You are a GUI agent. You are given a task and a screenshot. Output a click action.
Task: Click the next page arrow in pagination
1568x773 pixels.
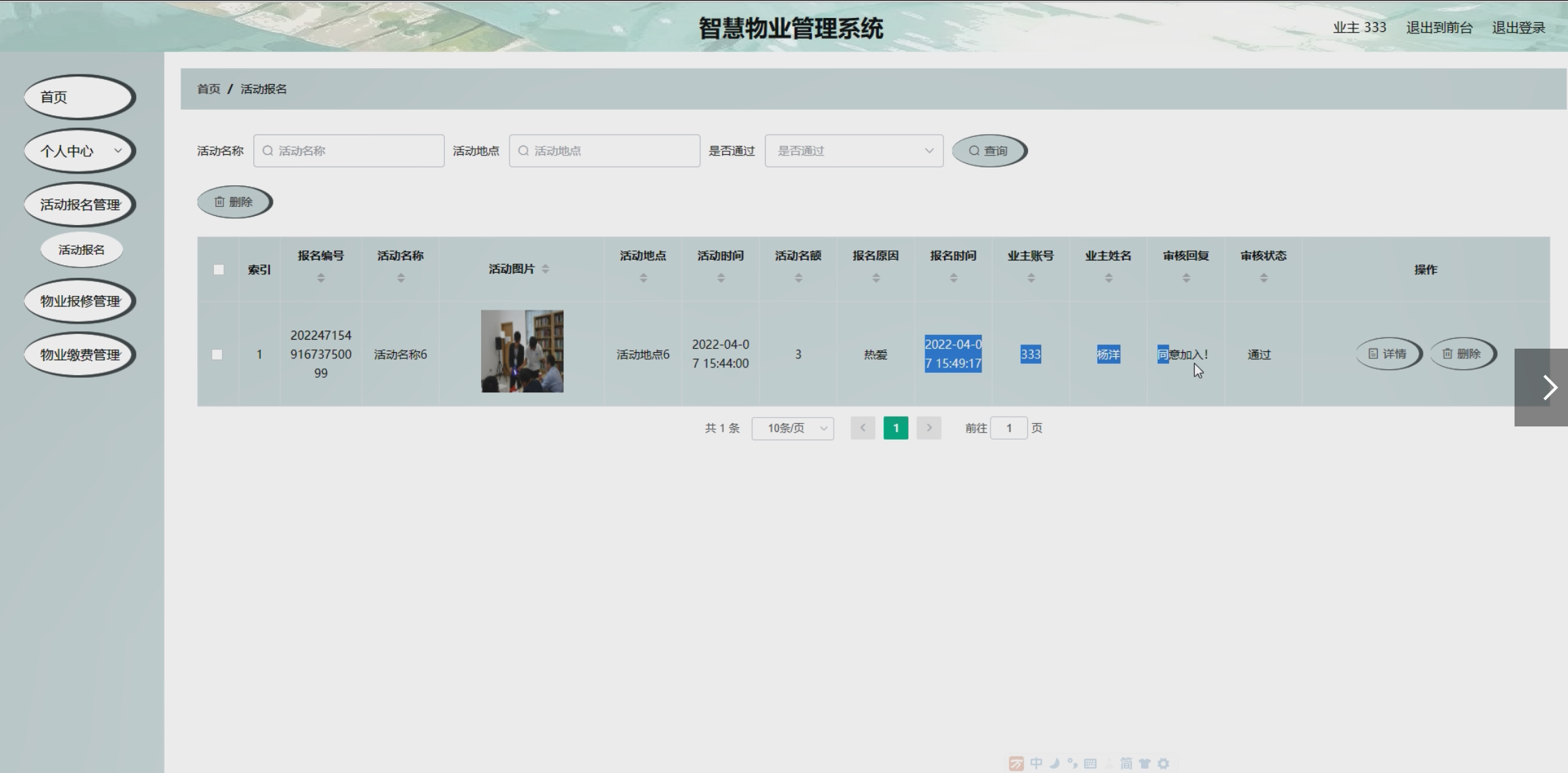[929, 428]
